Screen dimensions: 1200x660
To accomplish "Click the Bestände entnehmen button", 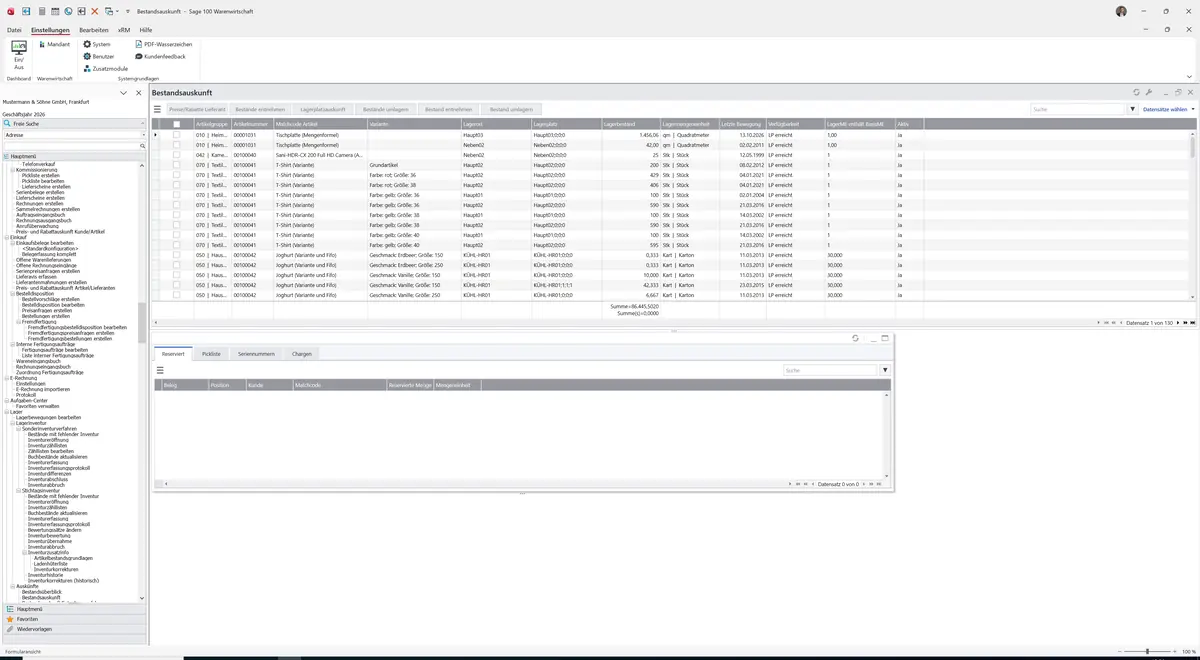I will [260, 109].
